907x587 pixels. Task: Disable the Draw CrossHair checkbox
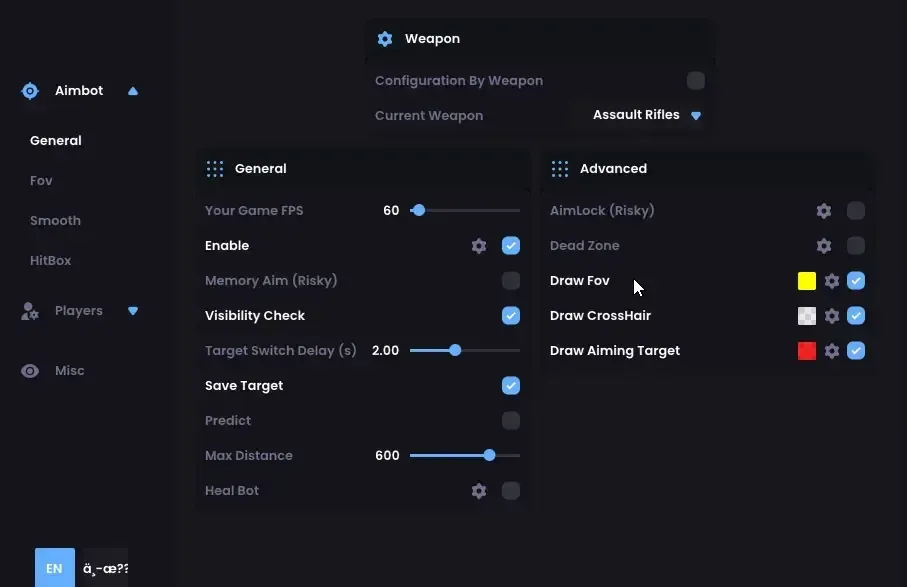[856, 316]
